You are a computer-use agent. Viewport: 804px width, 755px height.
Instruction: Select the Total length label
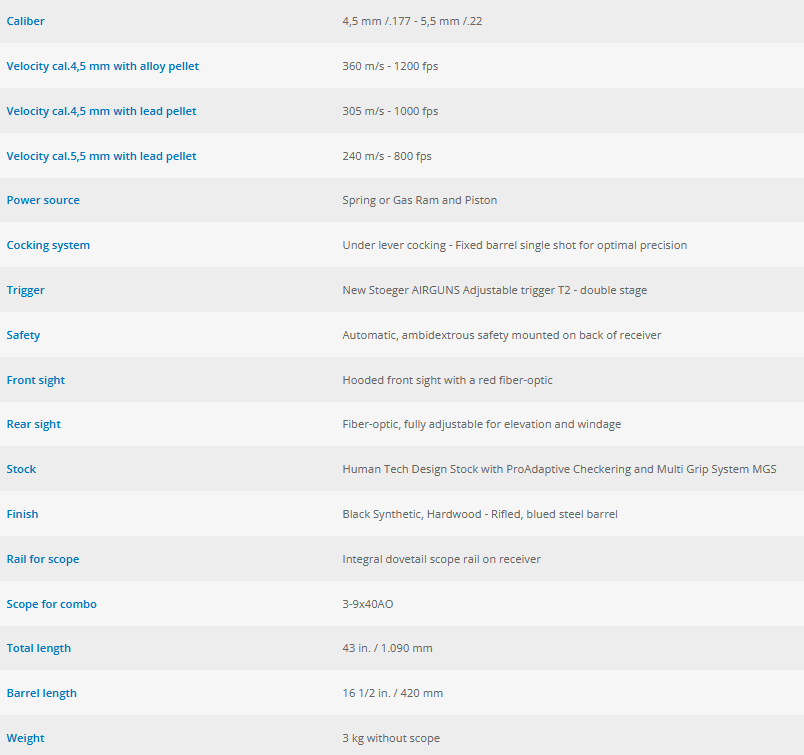click(39, 648)
